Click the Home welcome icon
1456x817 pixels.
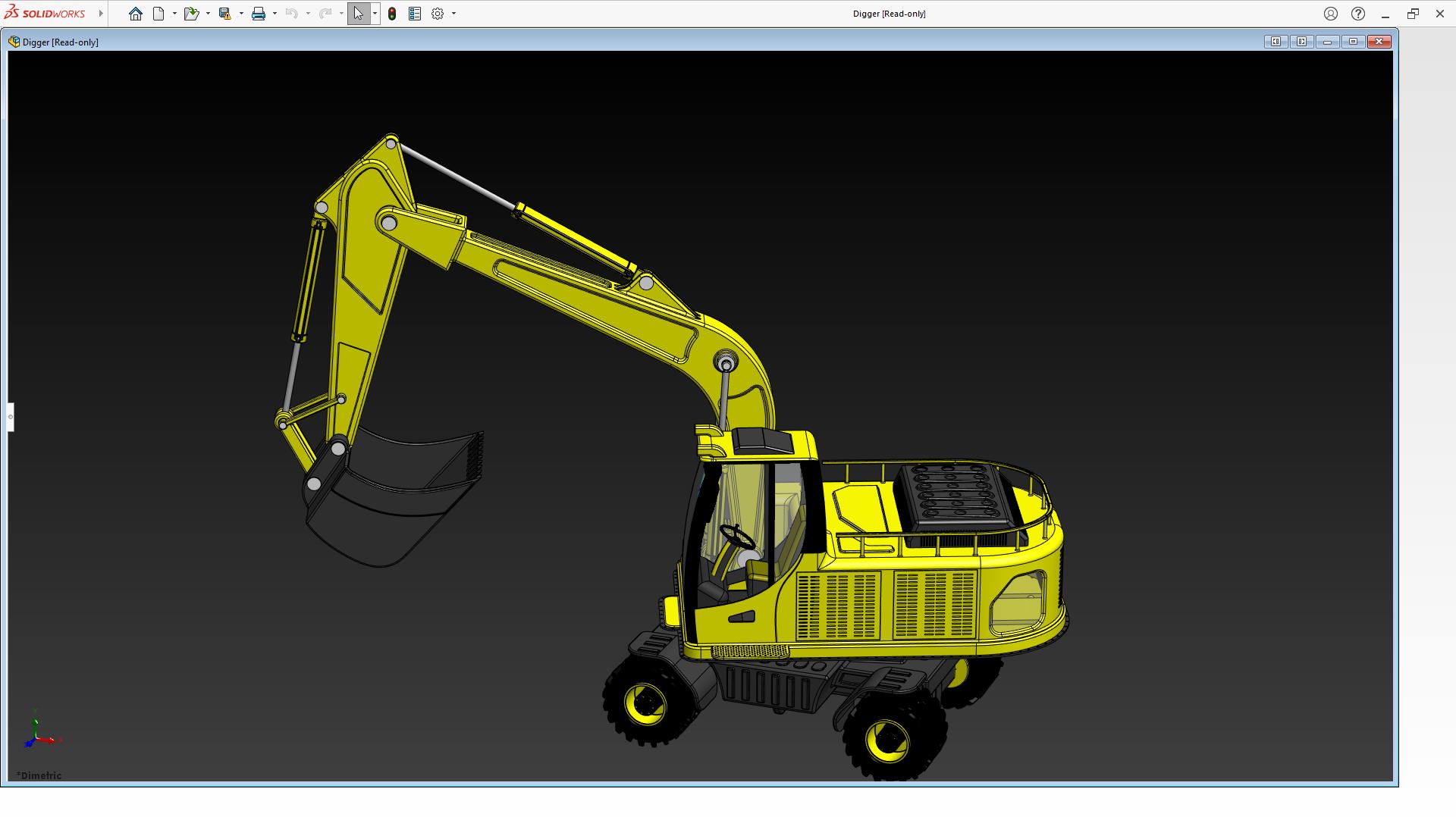(136, 14)
